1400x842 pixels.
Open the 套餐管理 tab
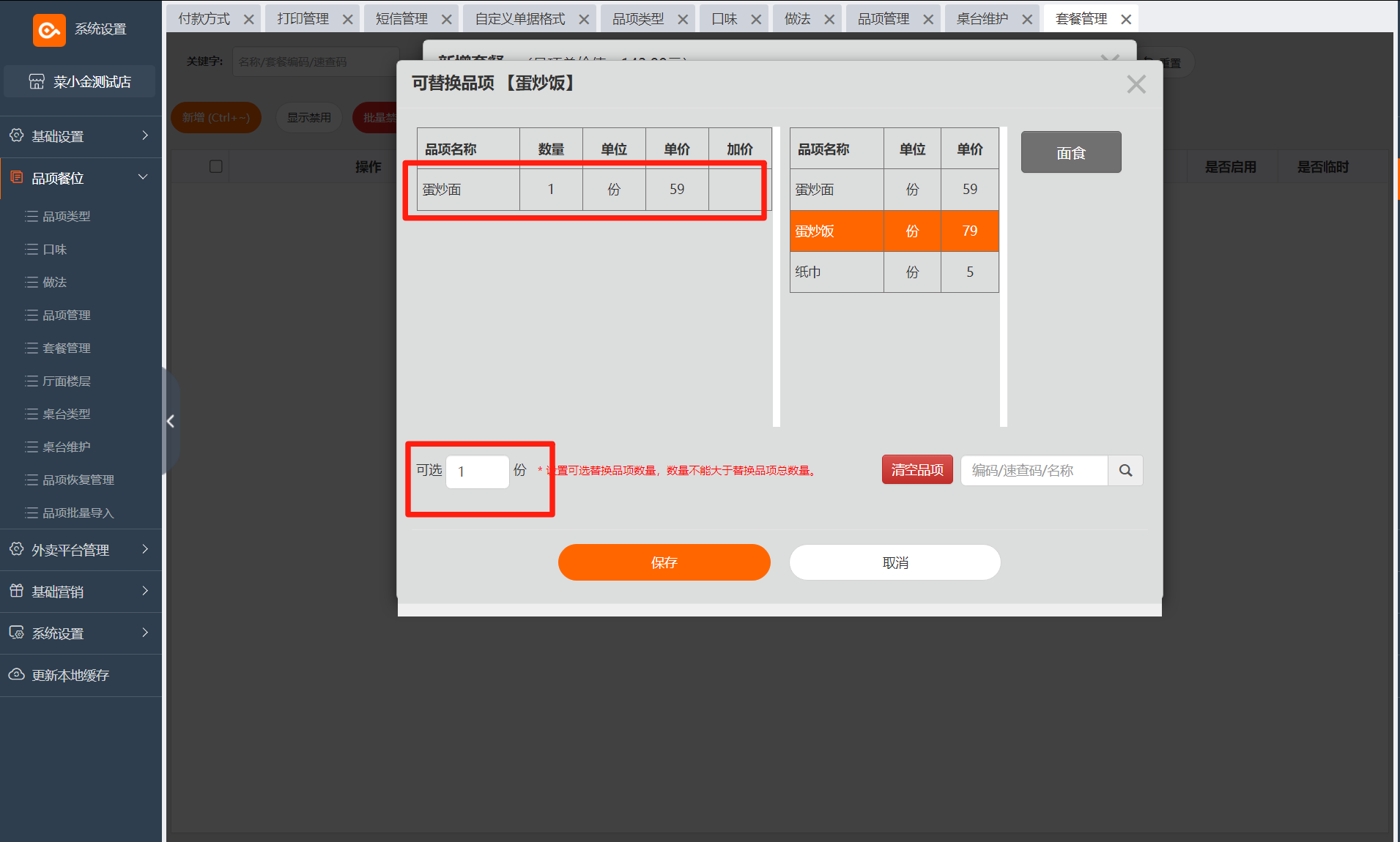click(x=1081, y=19)
